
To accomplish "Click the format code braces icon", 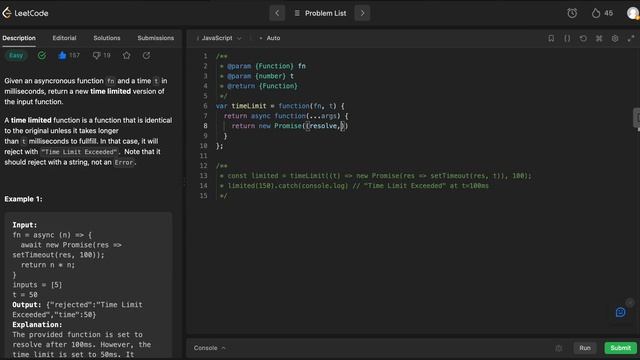I will point(567,38).
